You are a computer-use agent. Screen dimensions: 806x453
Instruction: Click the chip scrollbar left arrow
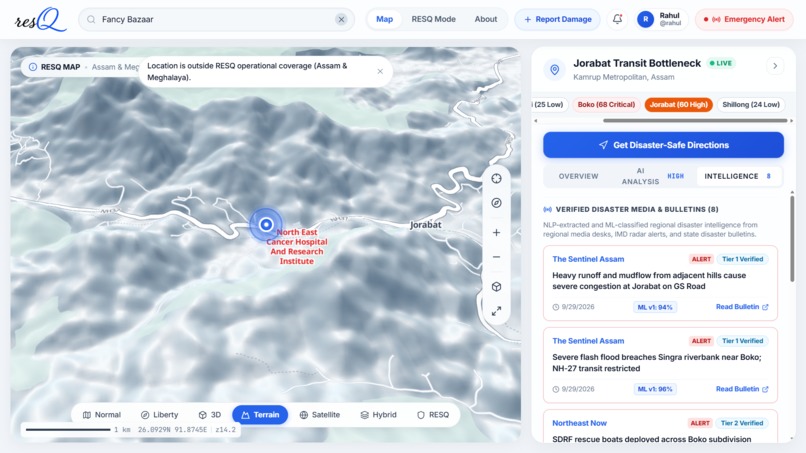click(536, 121)
